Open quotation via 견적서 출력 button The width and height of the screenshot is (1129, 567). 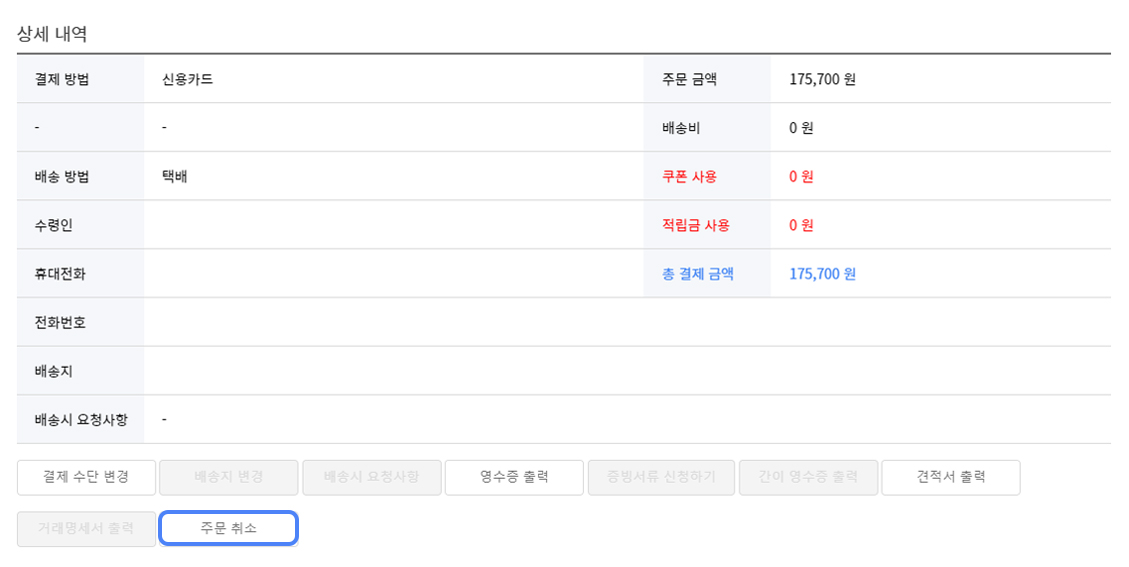click(950, 477)
